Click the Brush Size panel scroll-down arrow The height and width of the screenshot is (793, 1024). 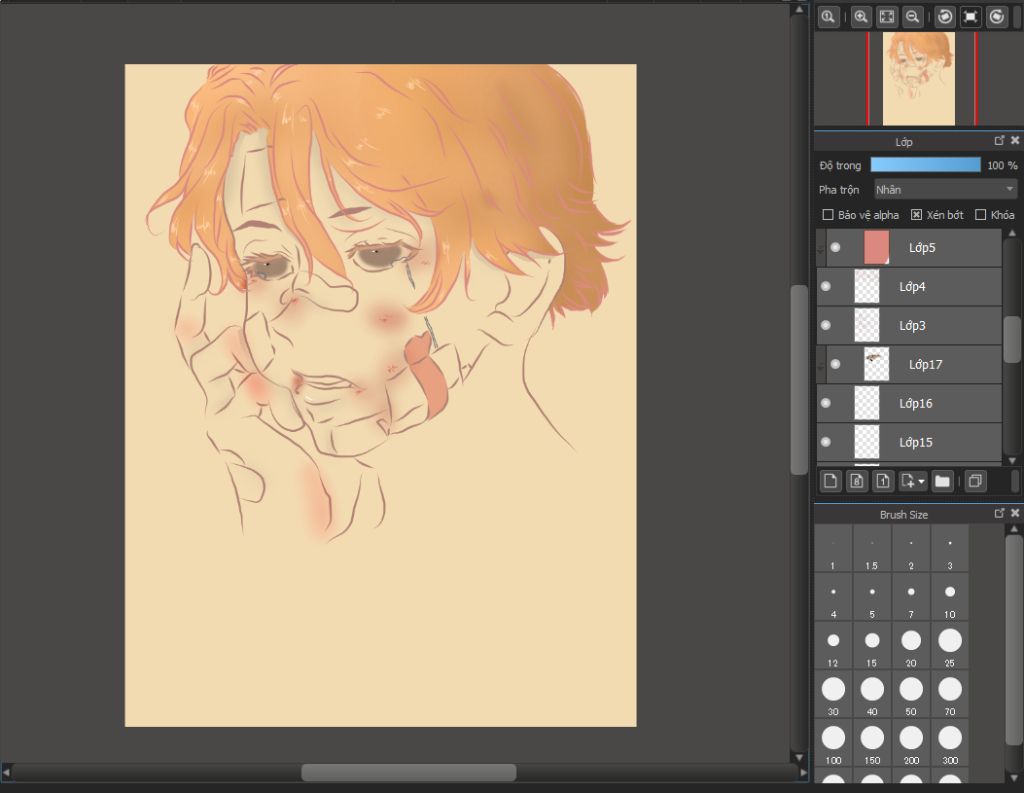click(1014, 778)
